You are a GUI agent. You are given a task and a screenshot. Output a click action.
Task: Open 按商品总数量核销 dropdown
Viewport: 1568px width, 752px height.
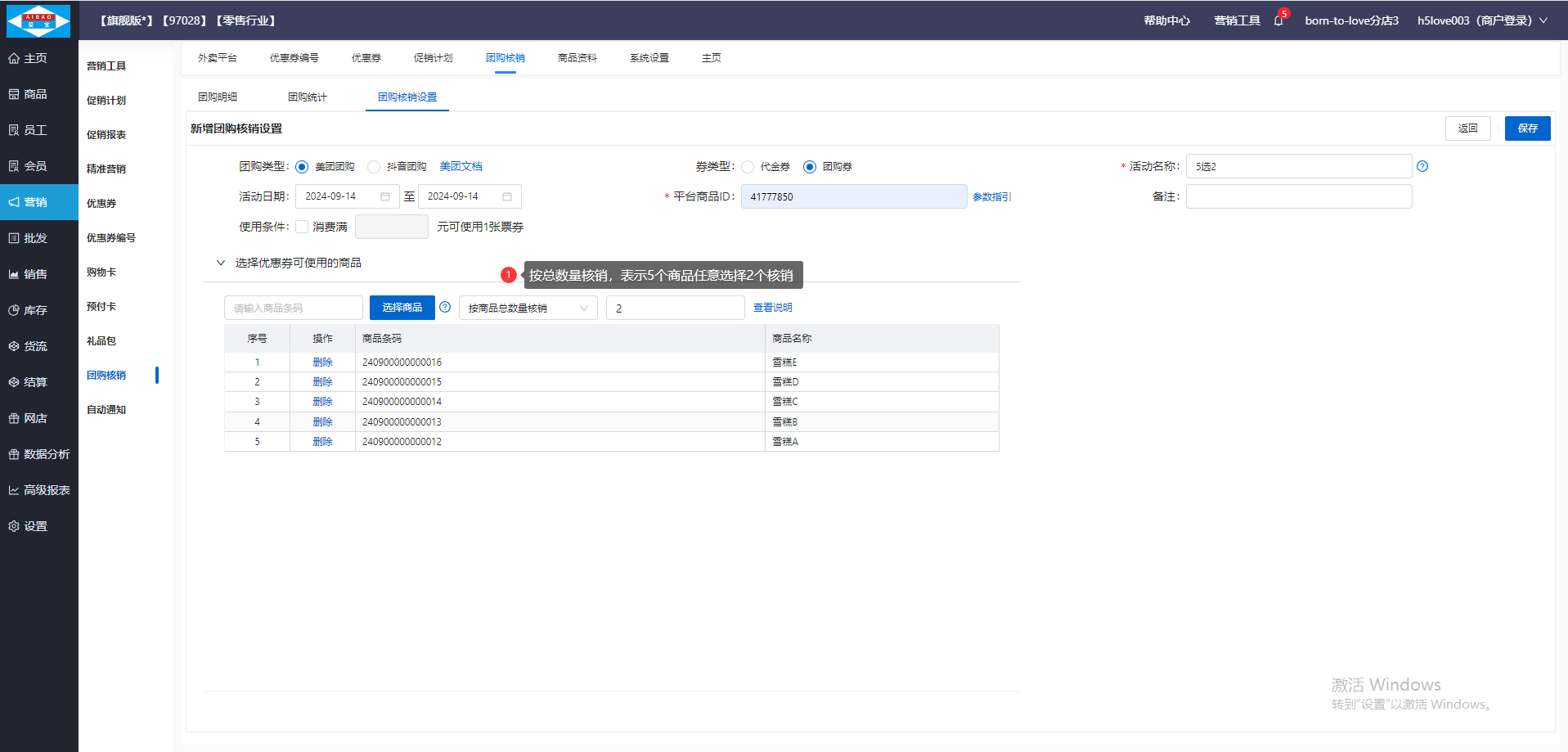click(528, 308)
